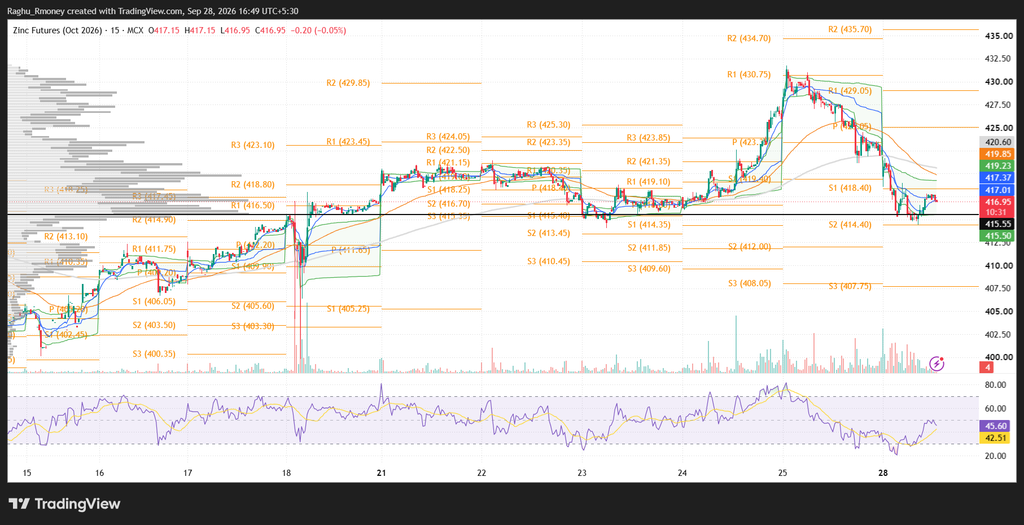This screenshot has height=525, width=1024.
Task: Click the MCX exchange label in header
Action: tap(136, 31)
